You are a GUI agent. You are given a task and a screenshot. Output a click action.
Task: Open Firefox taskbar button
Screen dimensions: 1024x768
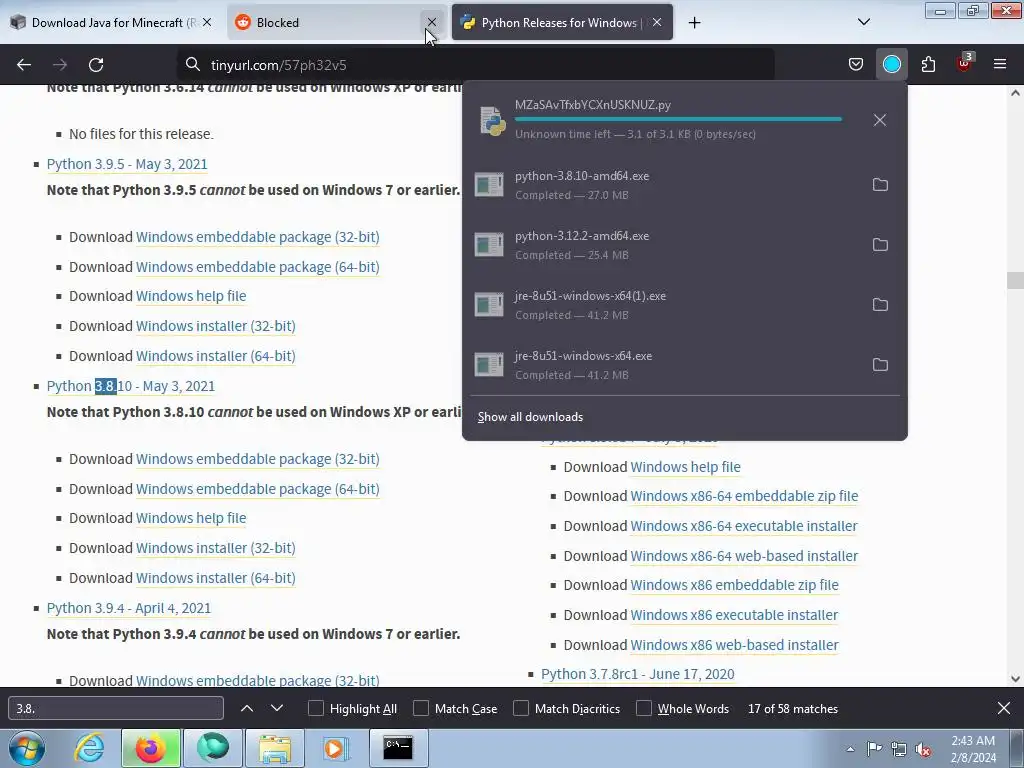click(x=151, y=748)
